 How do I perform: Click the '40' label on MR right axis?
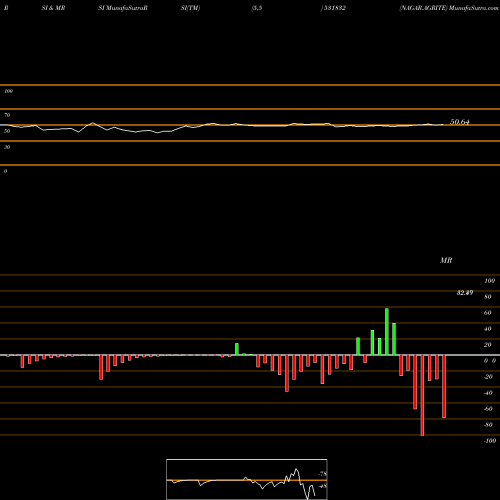[x=488, y=329]
